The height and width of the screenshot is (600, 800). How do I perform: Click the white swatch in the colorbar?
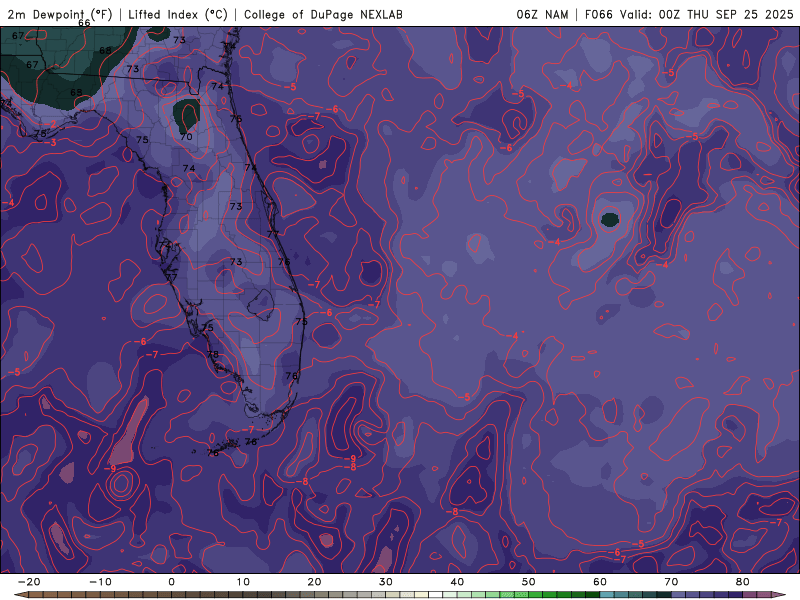[x=435, y=595]
